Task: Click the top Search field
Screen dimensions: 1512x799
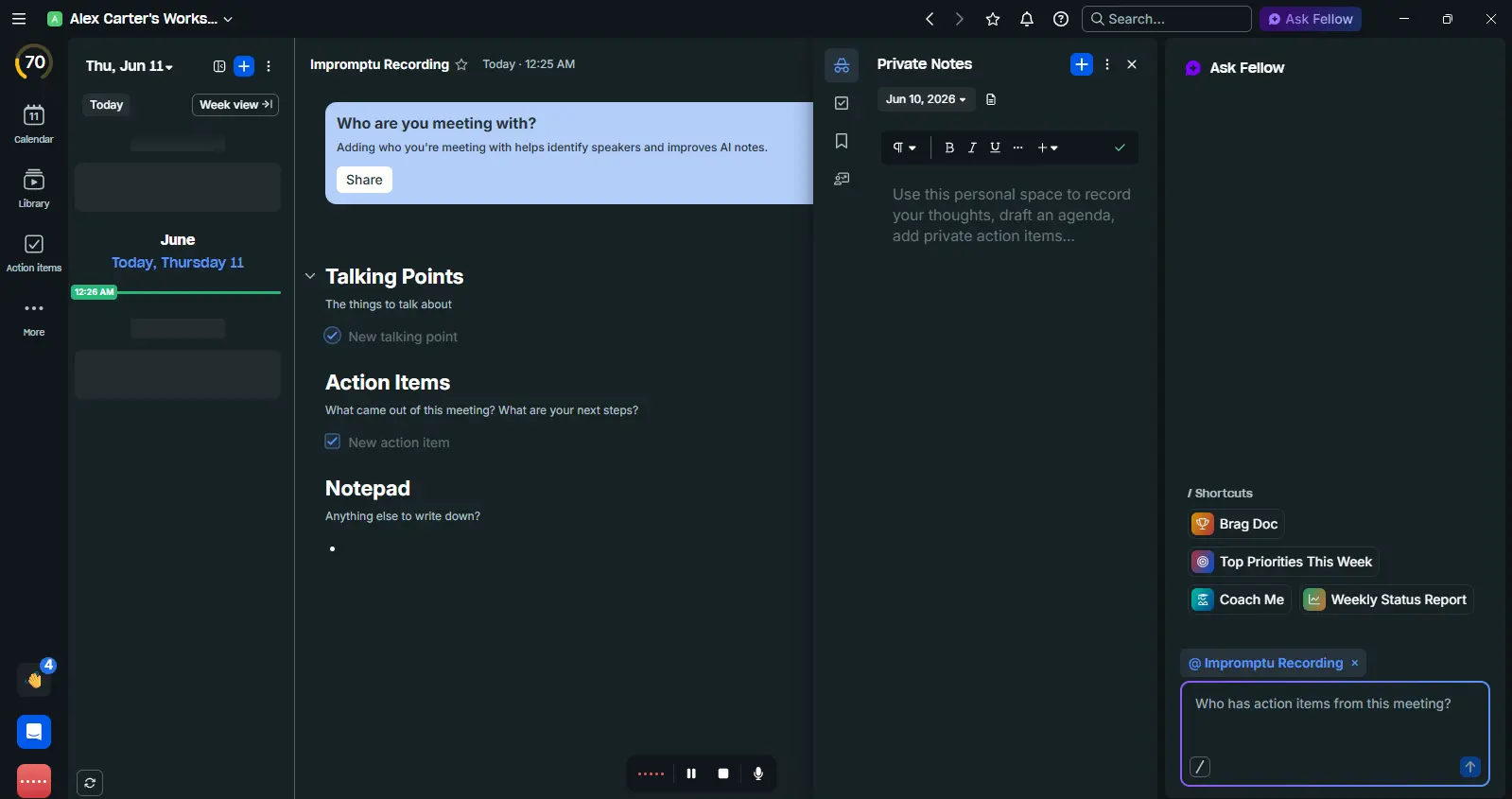Action: [1167, 19]
